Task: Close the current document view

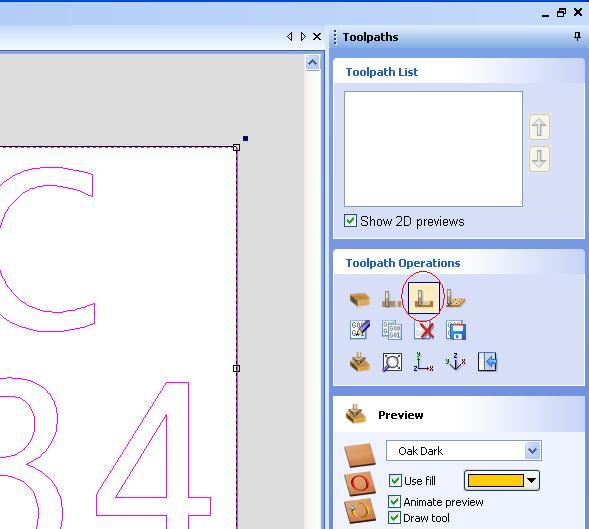Action: point(317,36)
